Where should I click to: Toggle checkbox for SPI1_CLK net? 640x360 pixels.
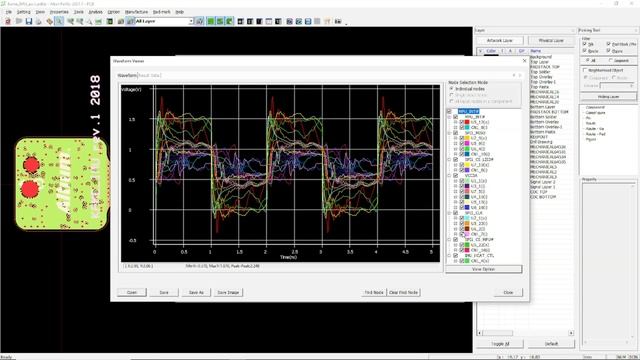click(x=456, y=213)
